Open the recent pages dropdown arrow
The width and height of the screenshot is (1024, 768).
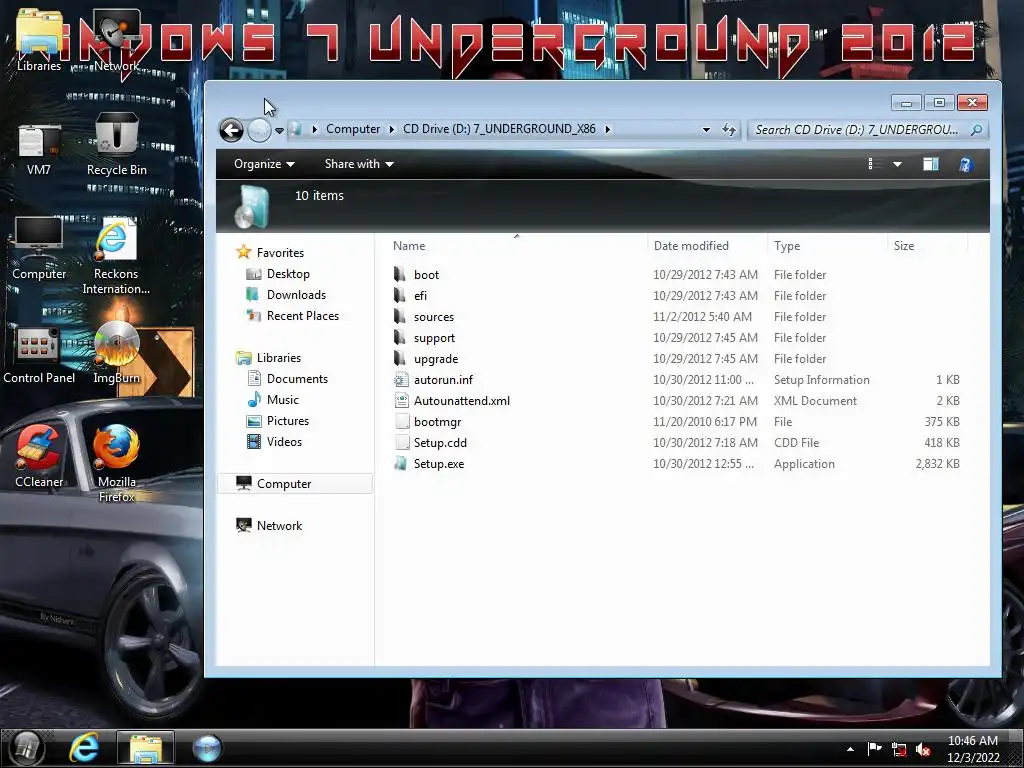click(x=280, y=131)
